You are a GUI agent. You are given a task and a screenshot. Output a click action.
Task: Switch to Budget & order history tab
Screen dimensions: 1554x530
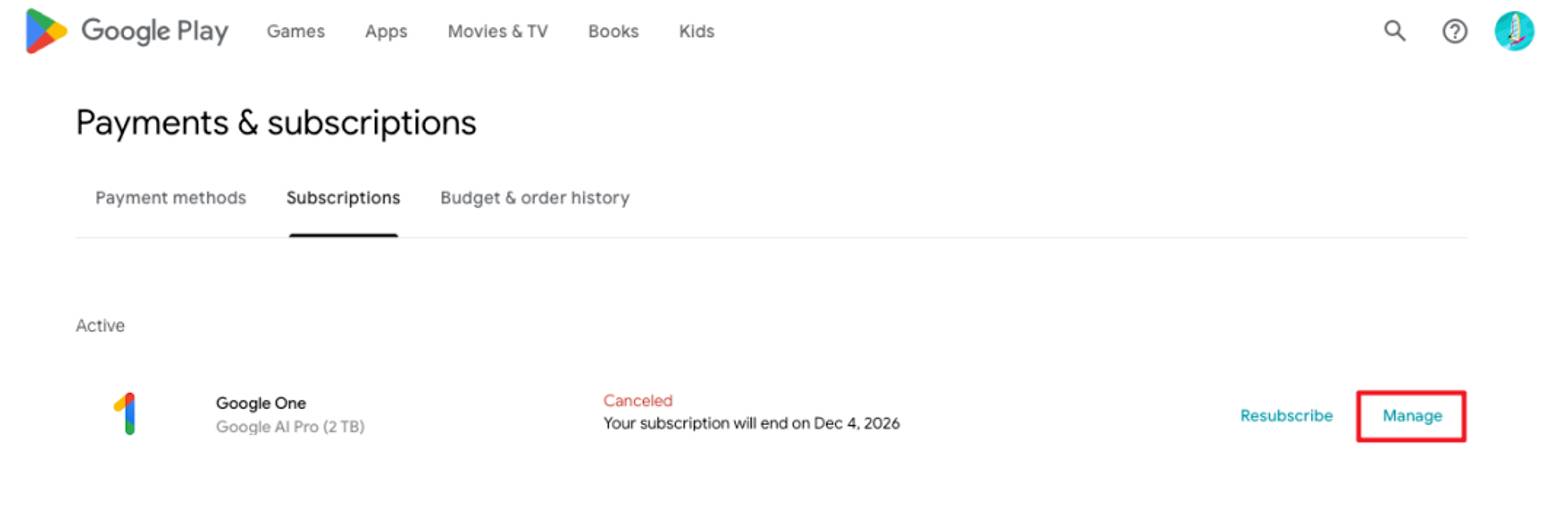coord(534,198)
